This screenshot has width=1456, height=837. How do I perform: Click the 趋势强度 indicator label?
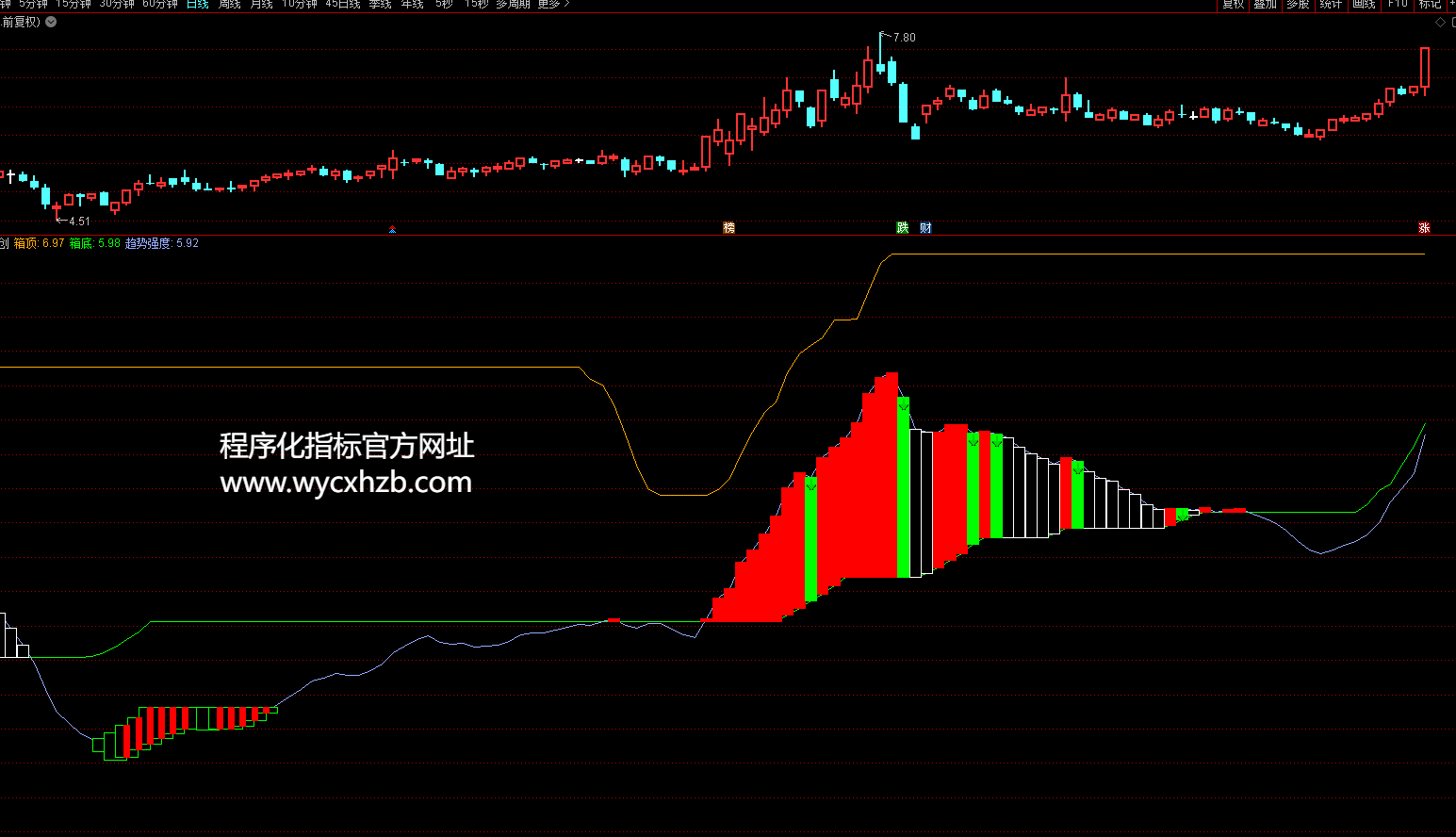point(148,243)
